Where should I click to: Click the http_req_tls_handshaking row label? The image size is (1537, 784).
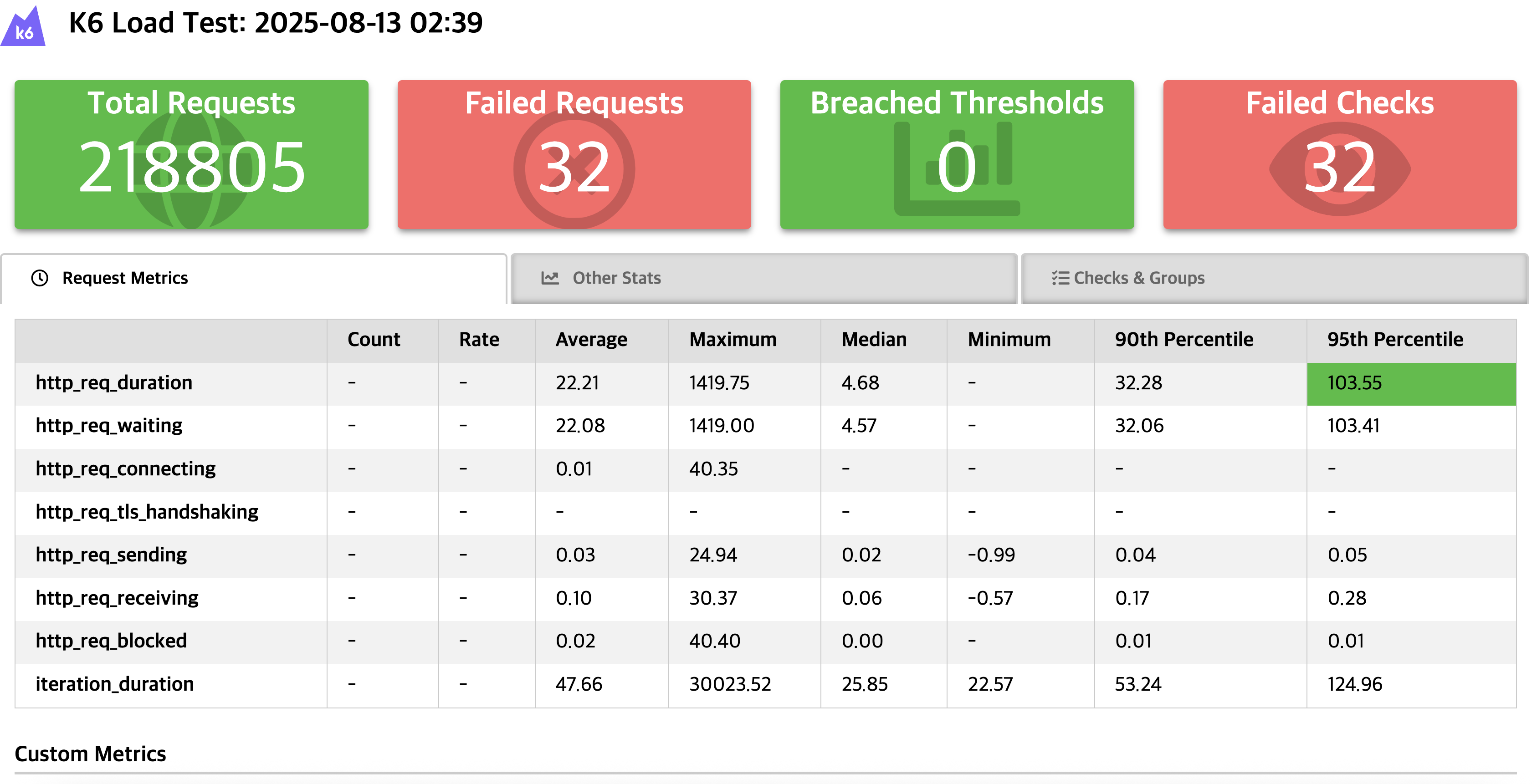[x=147, y=512]
